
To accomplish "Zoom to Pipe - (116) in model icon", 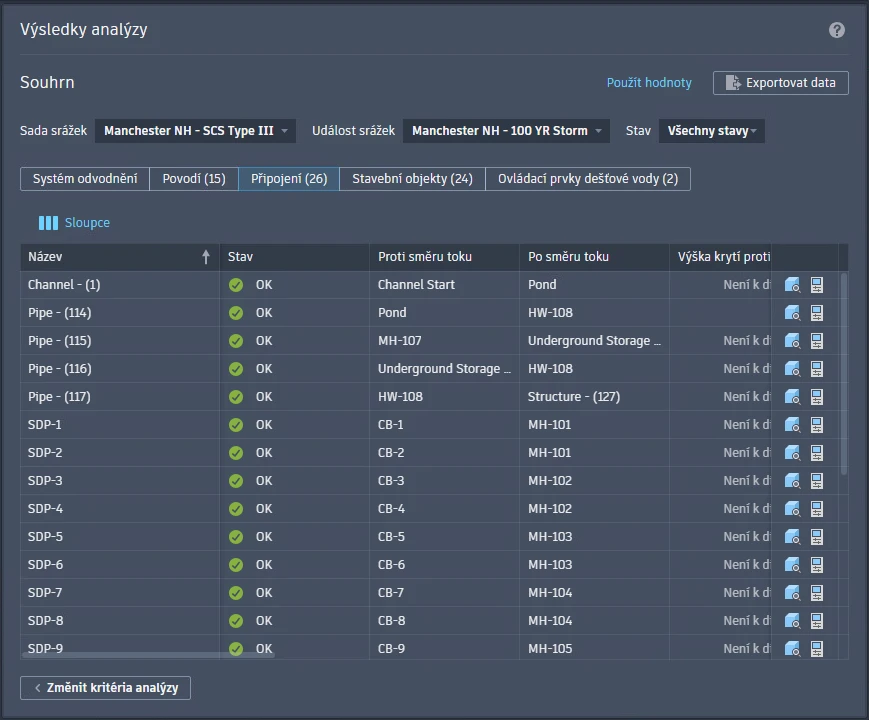I will (792, 369).
